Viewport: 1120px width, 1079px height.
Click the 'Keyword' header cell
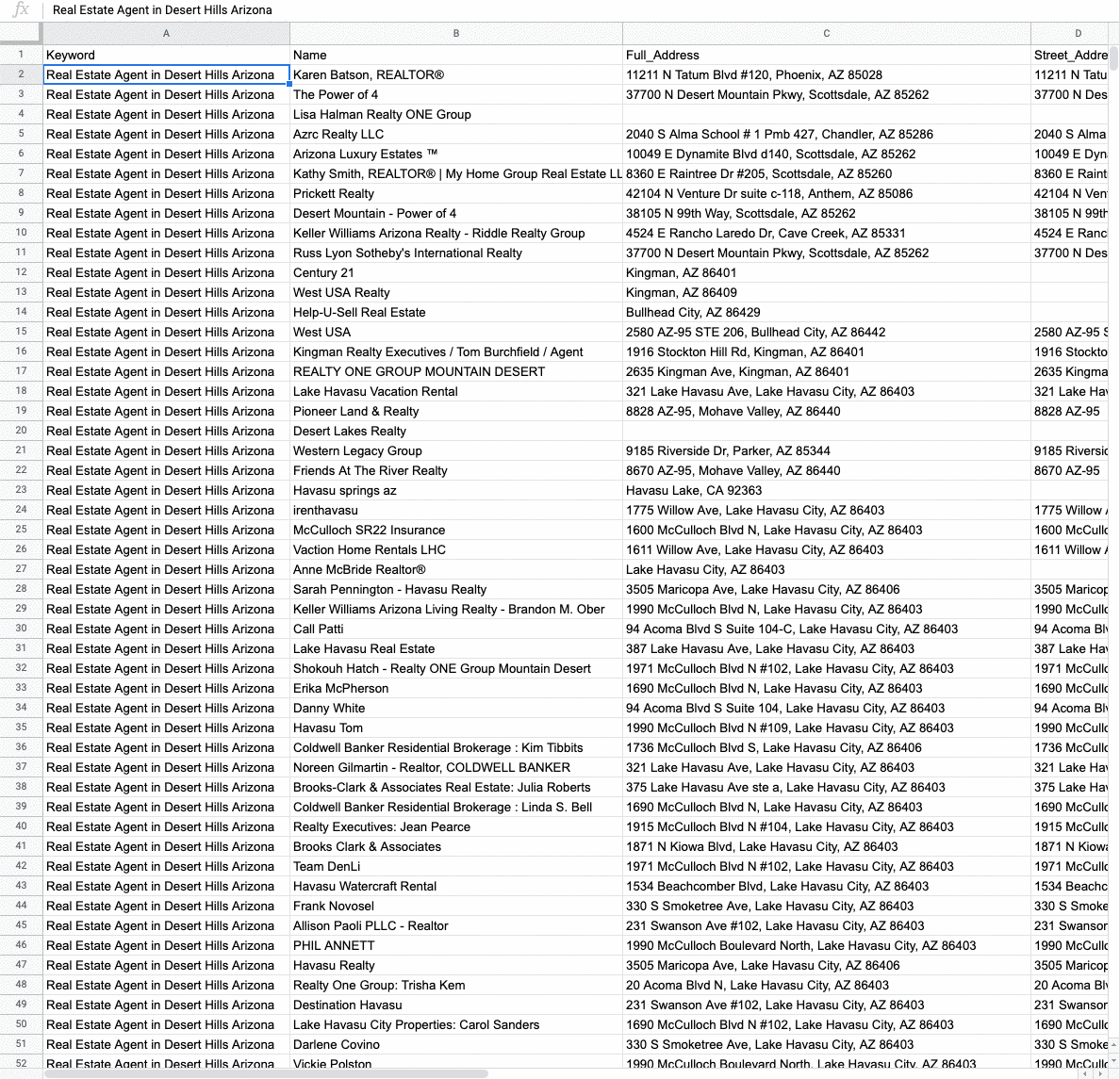point(167,55)
